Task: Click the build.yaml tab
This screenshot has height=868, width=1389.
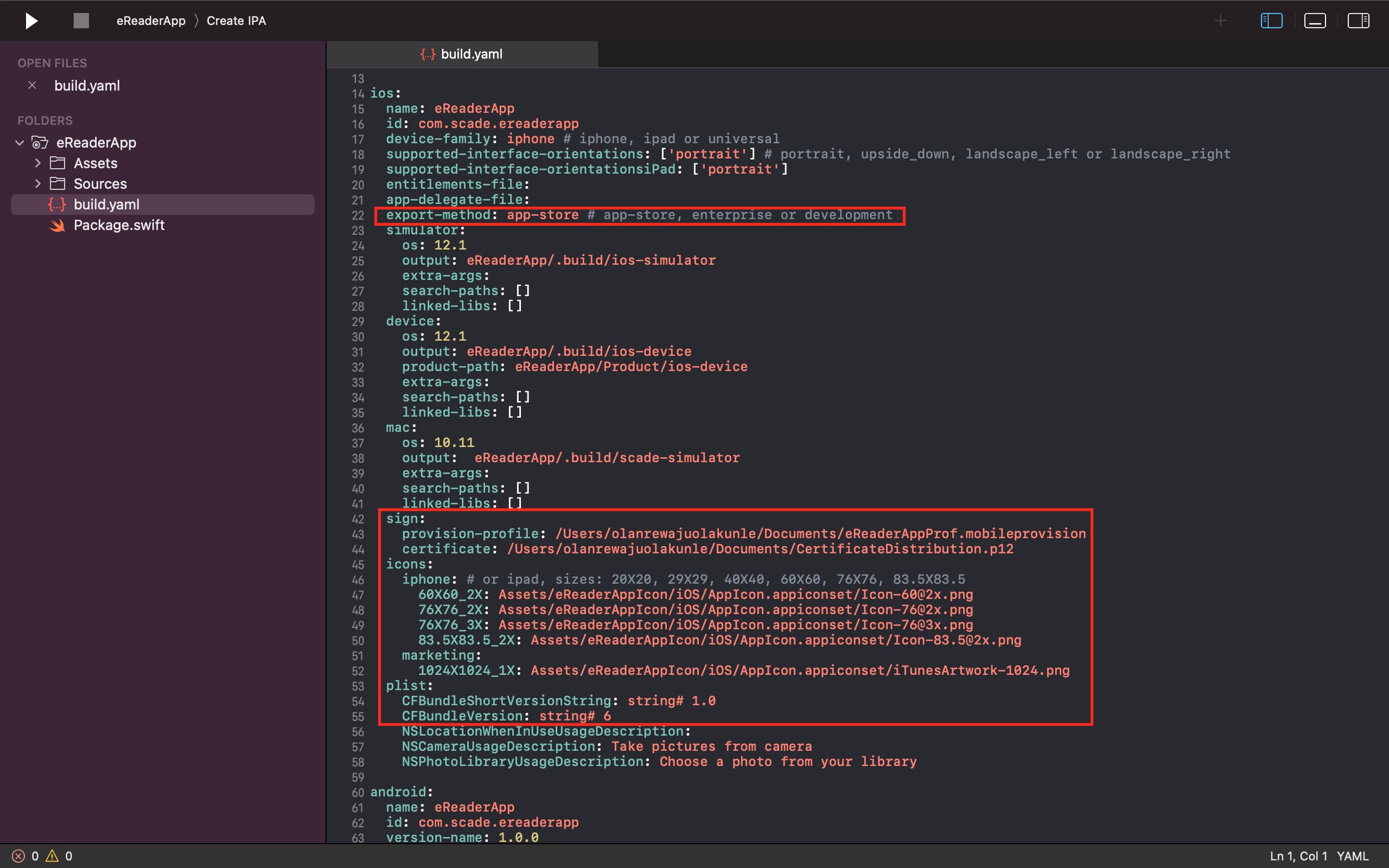Action: (462, 53)
